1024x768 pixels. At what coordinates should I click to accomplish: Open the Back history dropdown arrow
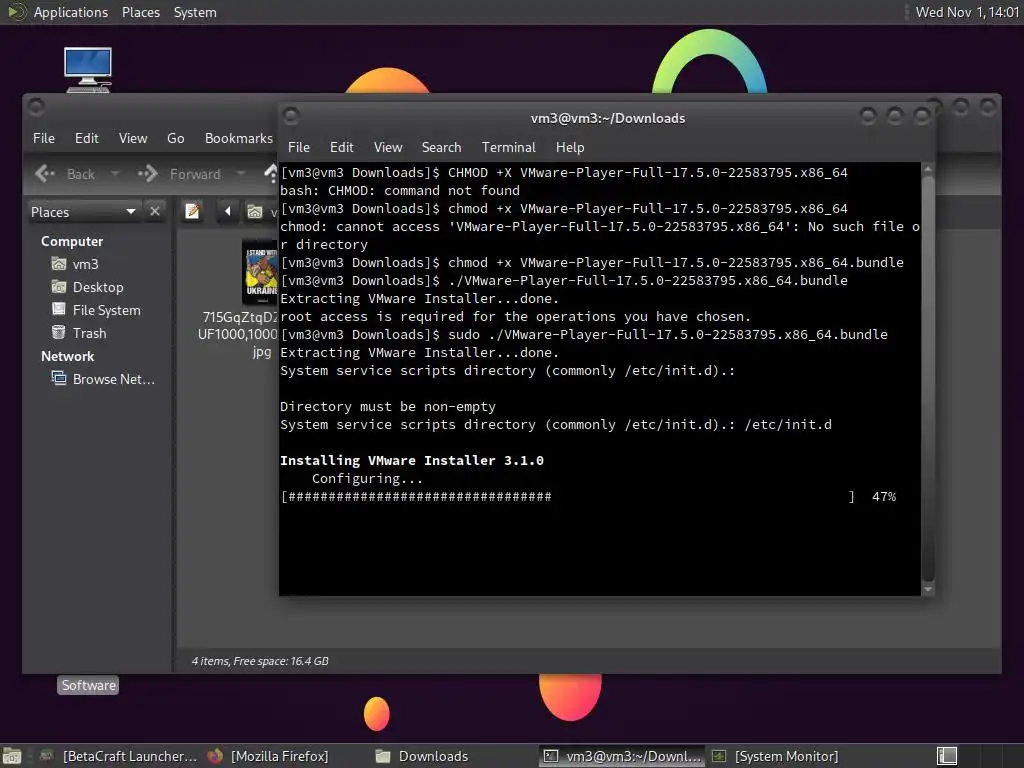[116, 174]
